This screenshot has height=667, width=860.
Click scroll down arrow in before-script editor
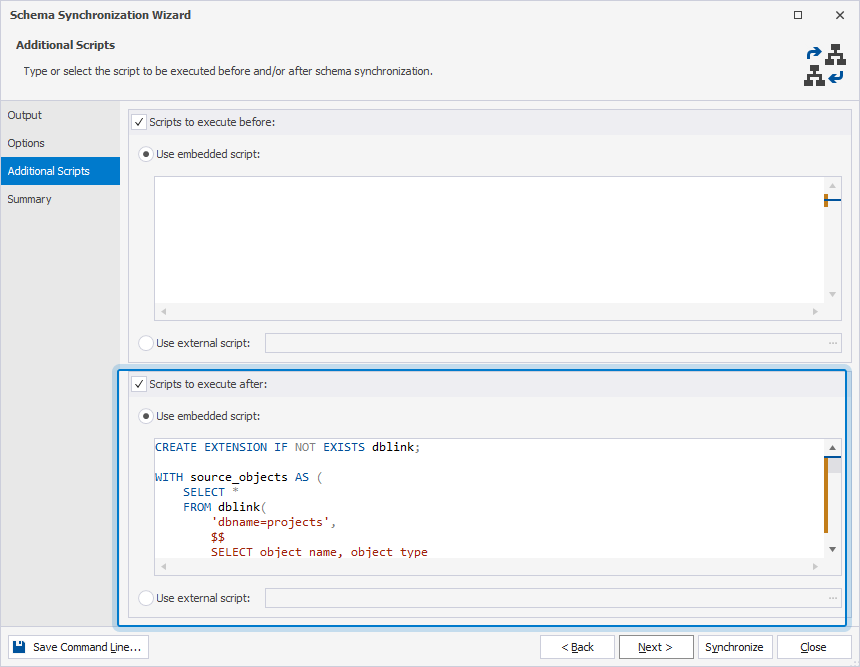(x=833, y=295)
